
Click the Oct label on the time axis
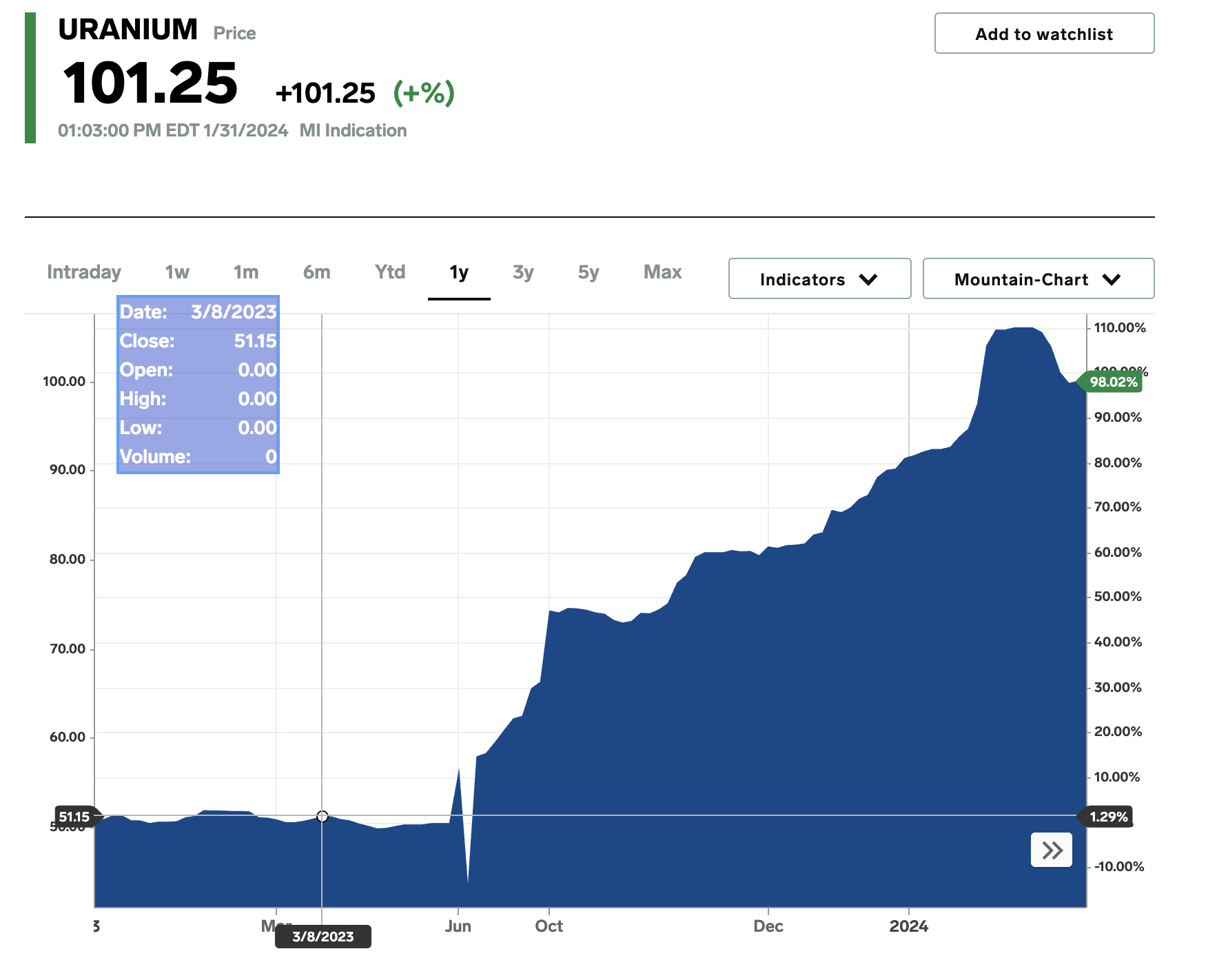(x=549, y=926)
